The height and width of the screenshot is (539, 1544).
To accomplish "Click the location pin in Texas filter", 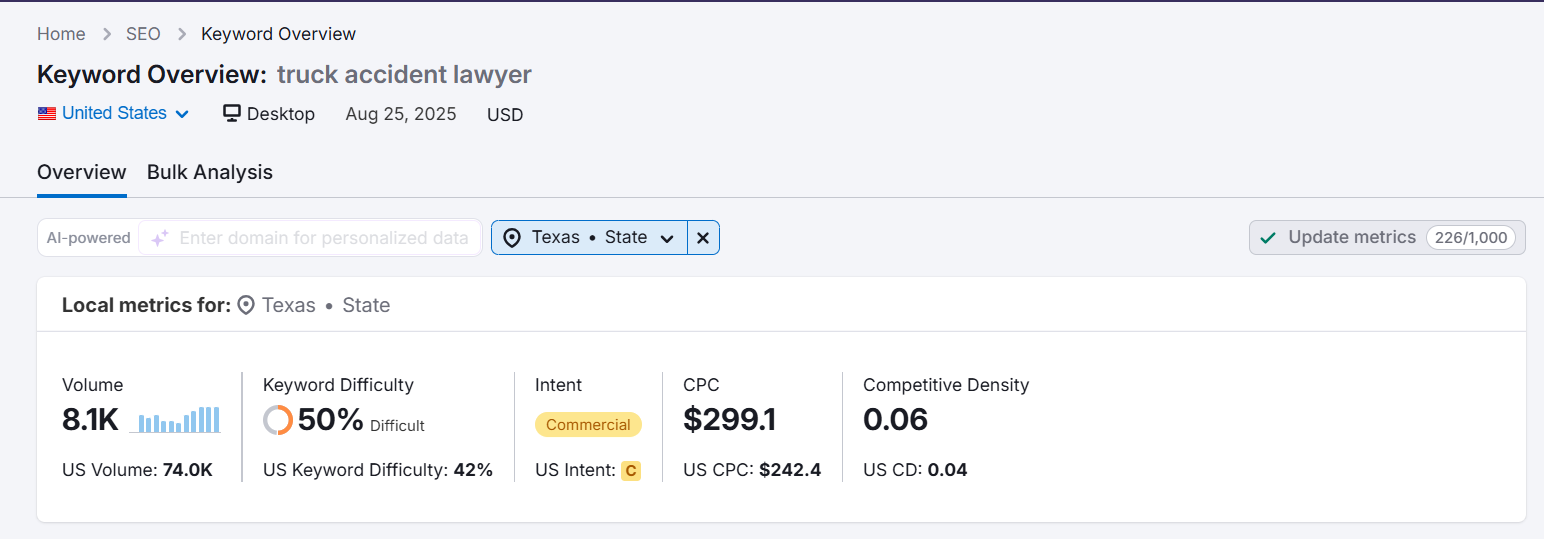I will [x=512, y=238].
